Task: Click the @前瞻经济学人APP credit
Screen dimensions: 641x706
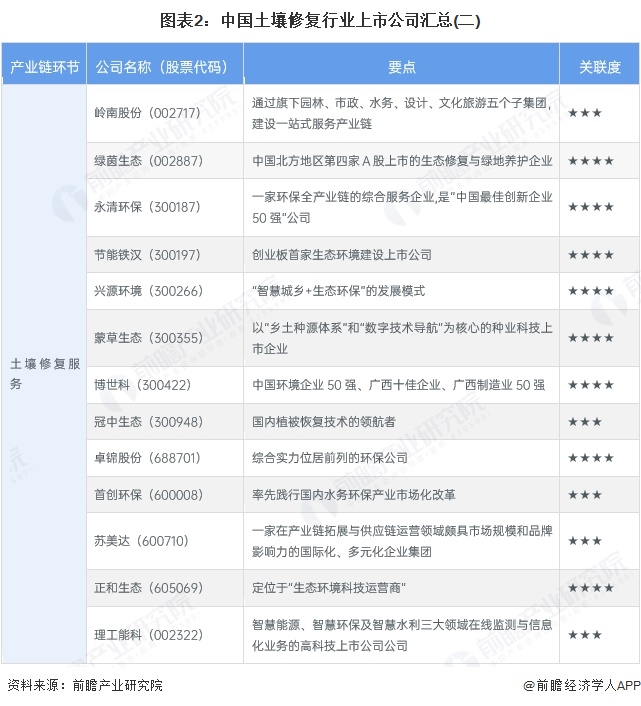Action: point(581,685)
